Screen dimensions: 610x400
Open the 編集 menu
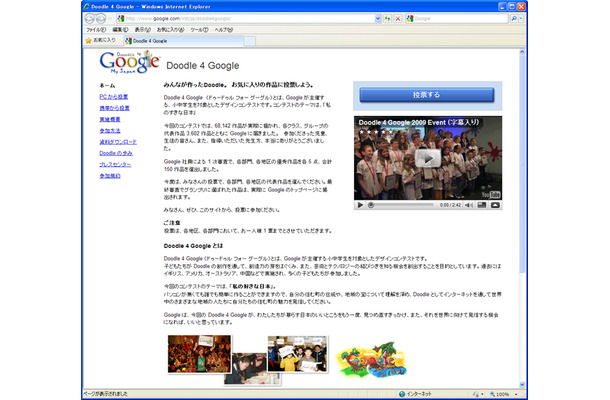[x=120, y=30]
